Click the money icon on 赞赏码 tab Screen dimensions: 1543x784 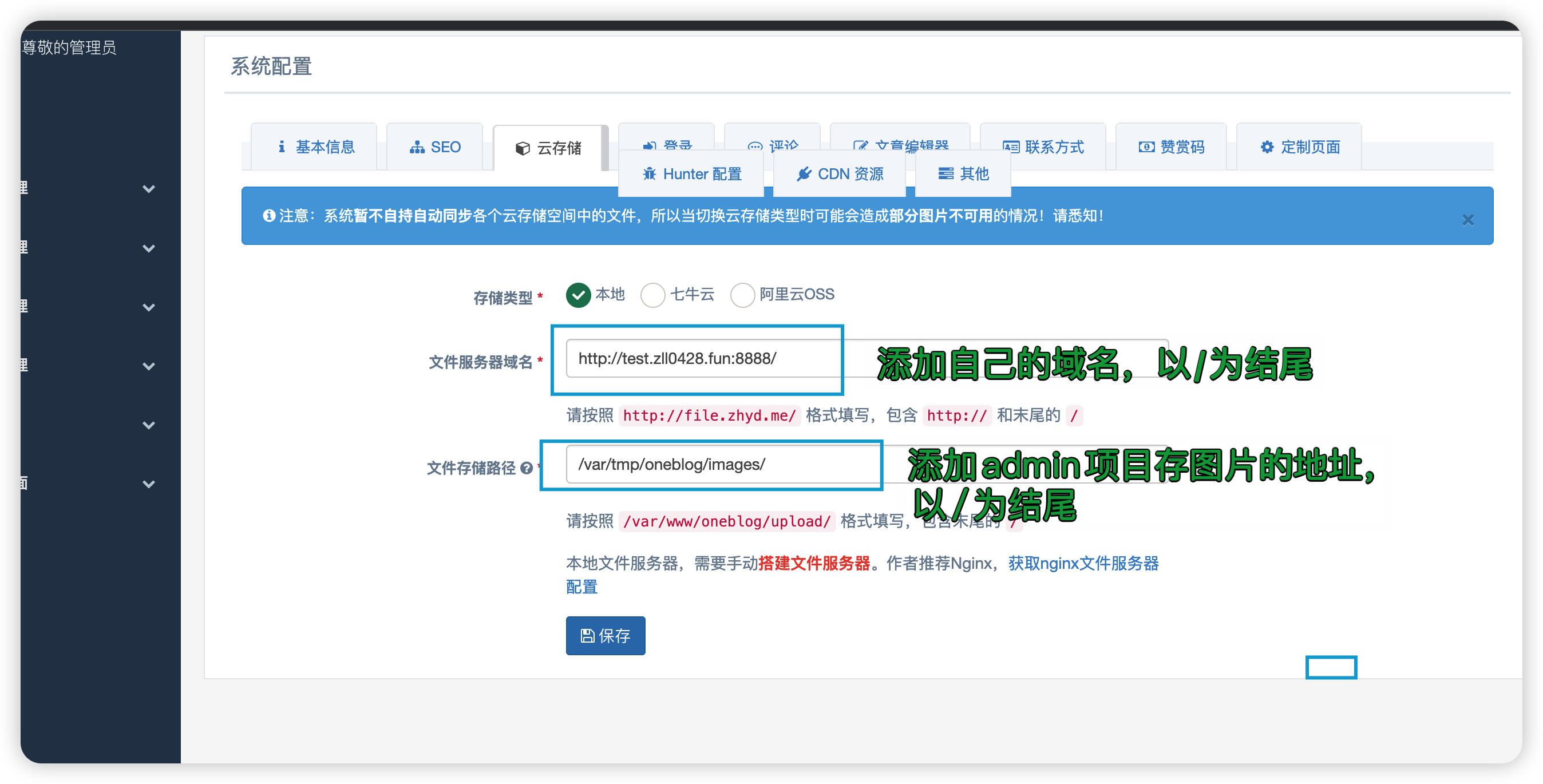point(1146,147)
